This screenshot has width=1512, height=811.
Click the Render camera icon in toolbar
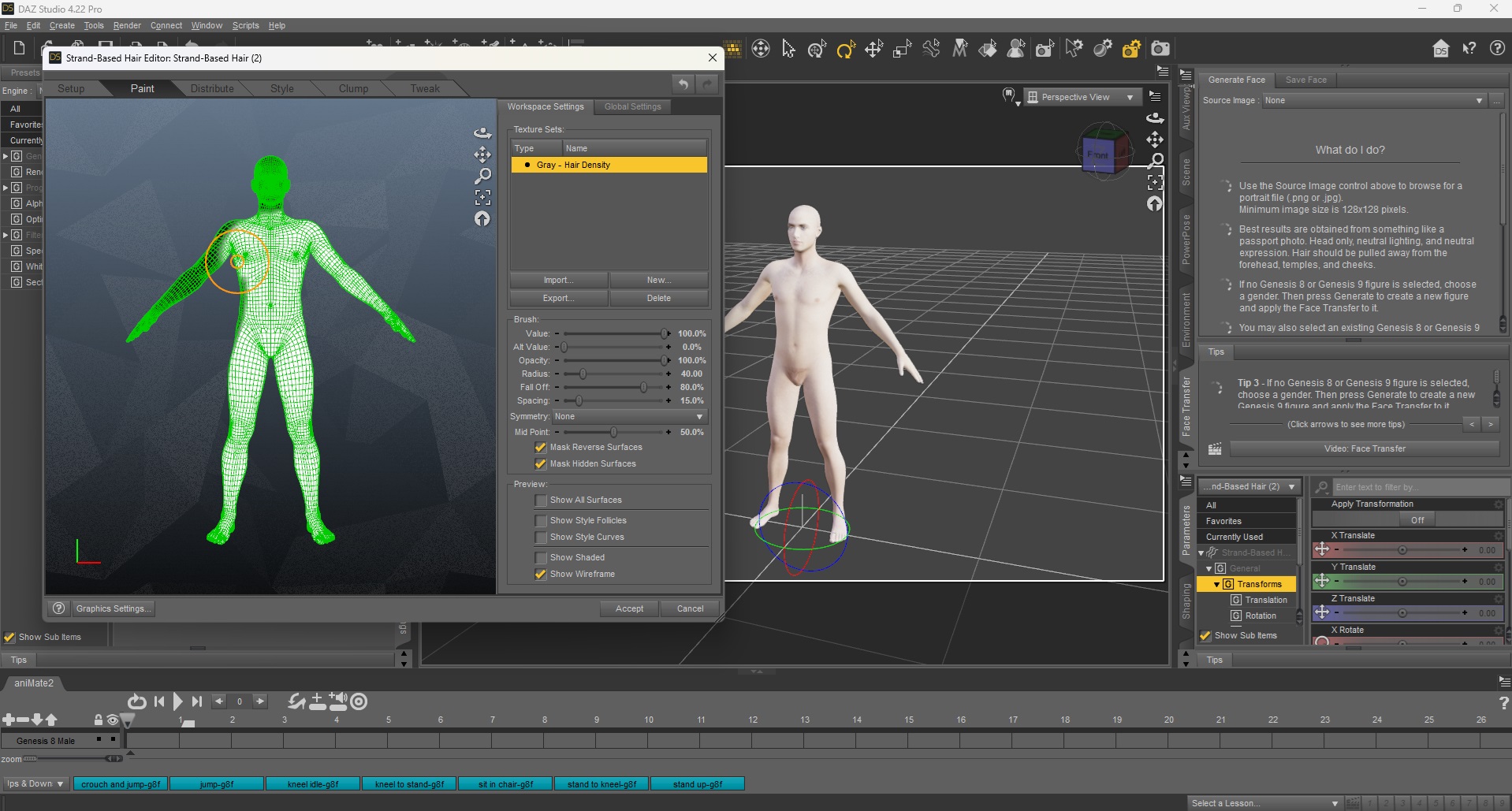(x=1160, y=50)
